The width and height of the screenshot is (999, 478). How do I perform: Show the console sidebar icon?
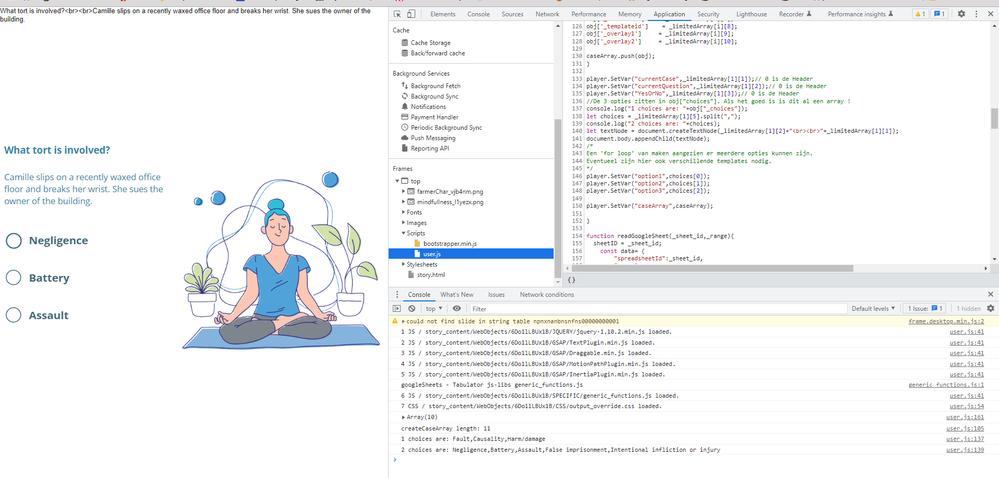pyautogui.click(x=397, y=309)
